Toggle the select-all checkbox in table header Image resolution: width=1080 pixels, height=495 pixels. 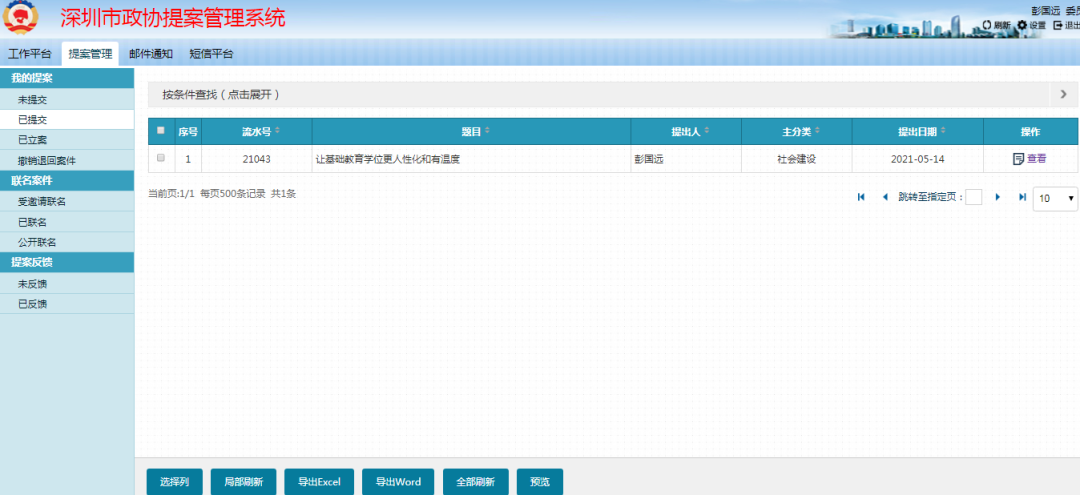click(161, 131)
